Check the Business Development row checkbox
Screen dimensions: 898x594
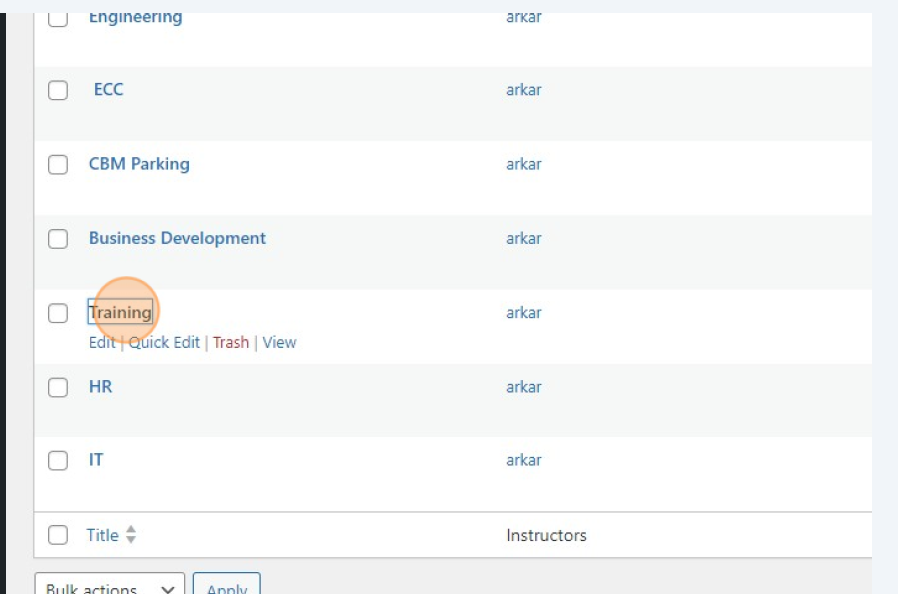pyautogui.click(x=57, y=238)
